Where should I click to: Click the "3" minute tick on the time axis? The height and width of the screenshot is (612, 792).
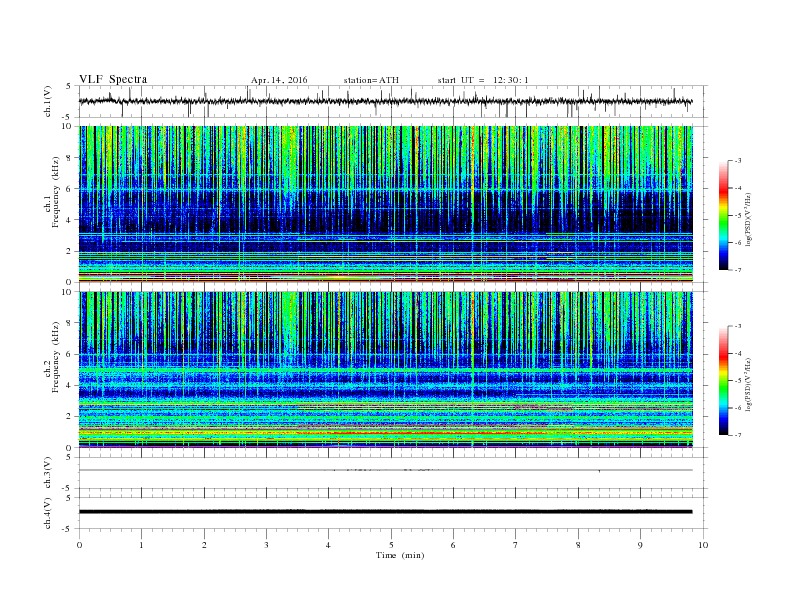267,545
